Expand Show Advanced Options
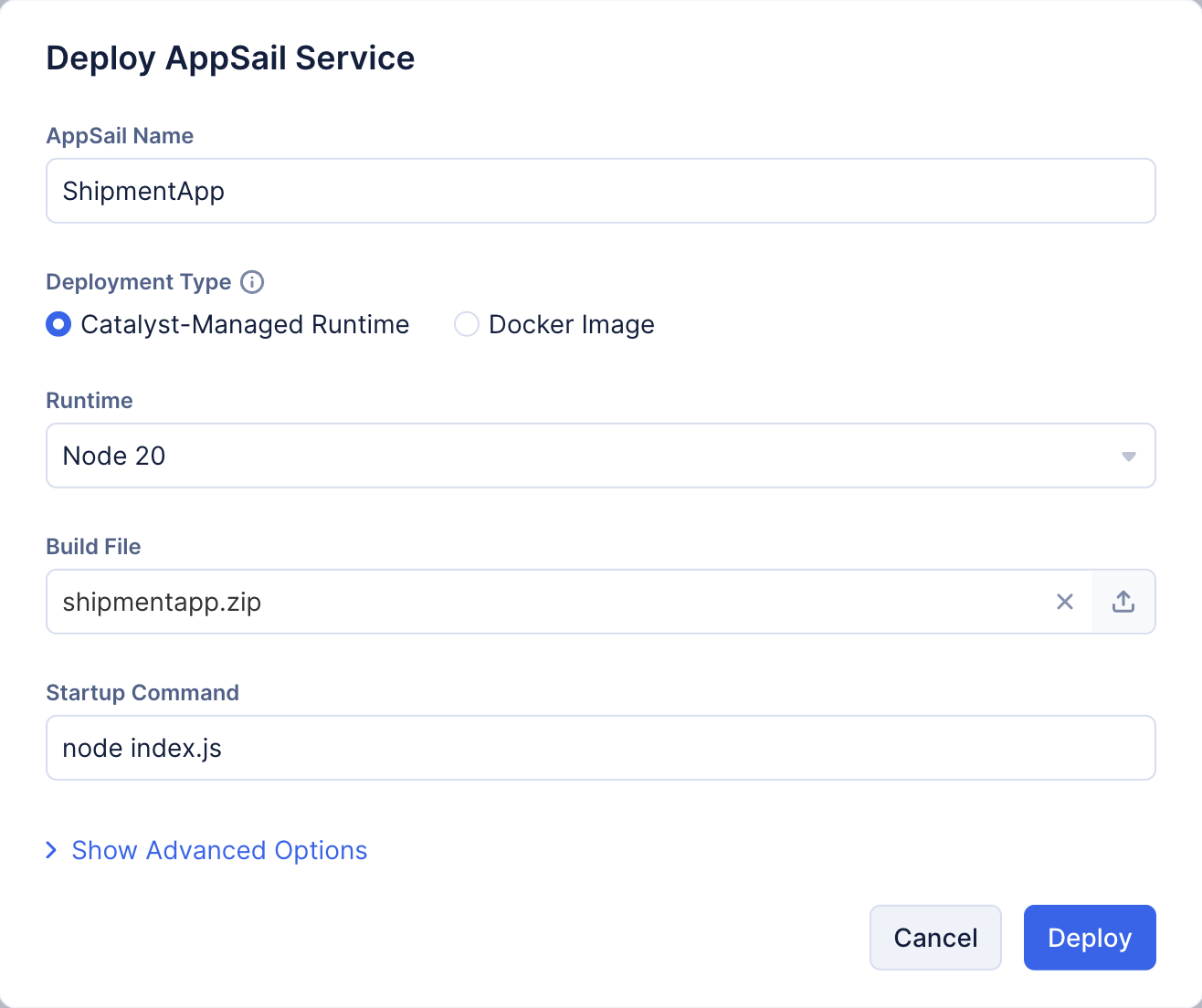Image resolution: width=1202 pixels, height=1008 pixels. pos(207,850)
